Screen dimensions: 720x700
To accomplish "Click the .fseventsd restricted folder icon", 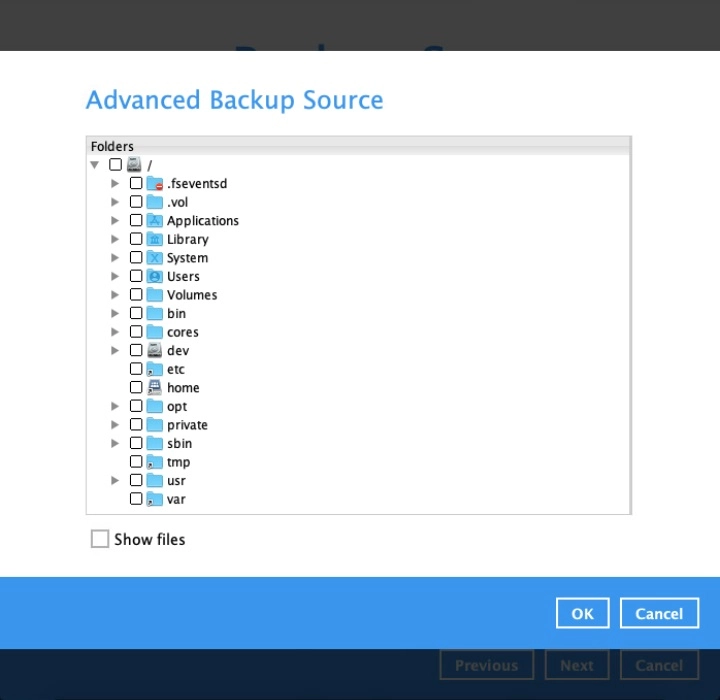I will pos(155,183).
